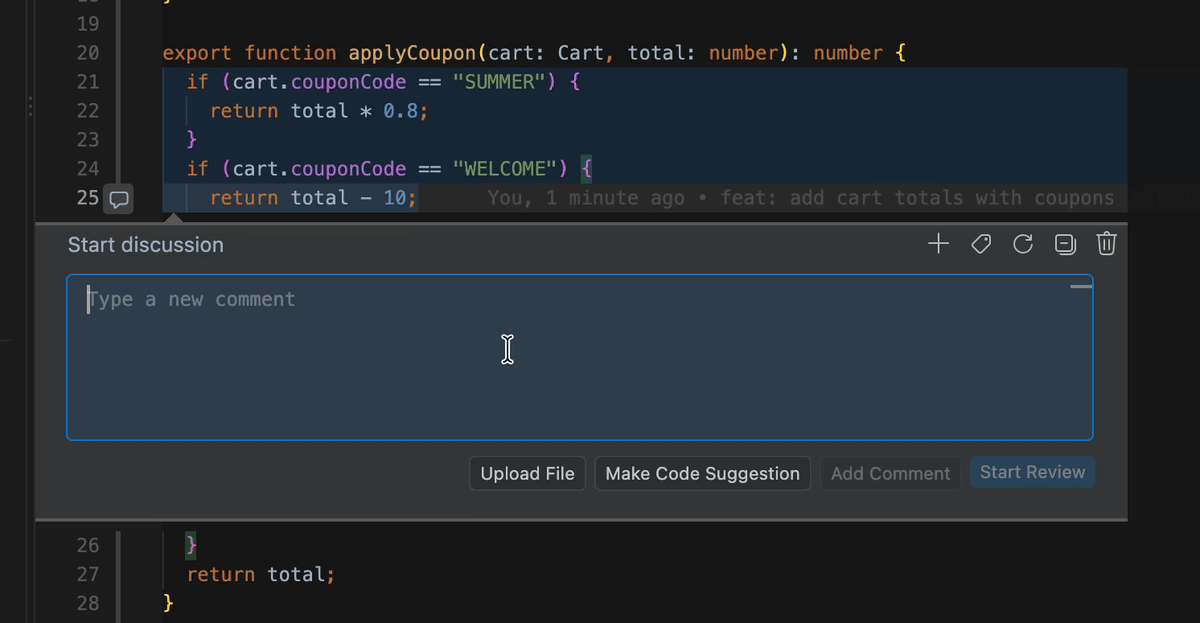This screenshot has height=623, width=1200.
Task: Collapse all comments using the stacked minus icon
Action: tap(1065, 244)
